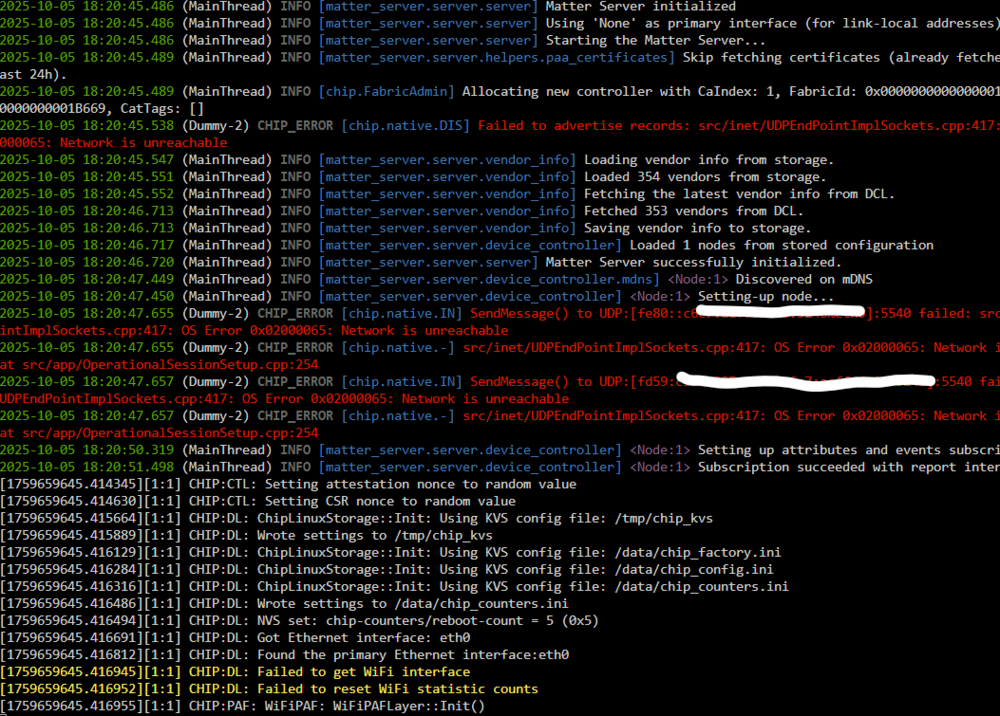Select "Using 'None' as primary interface" message
Viewport: 1000px width, 716px height.
tap(671, 24)
